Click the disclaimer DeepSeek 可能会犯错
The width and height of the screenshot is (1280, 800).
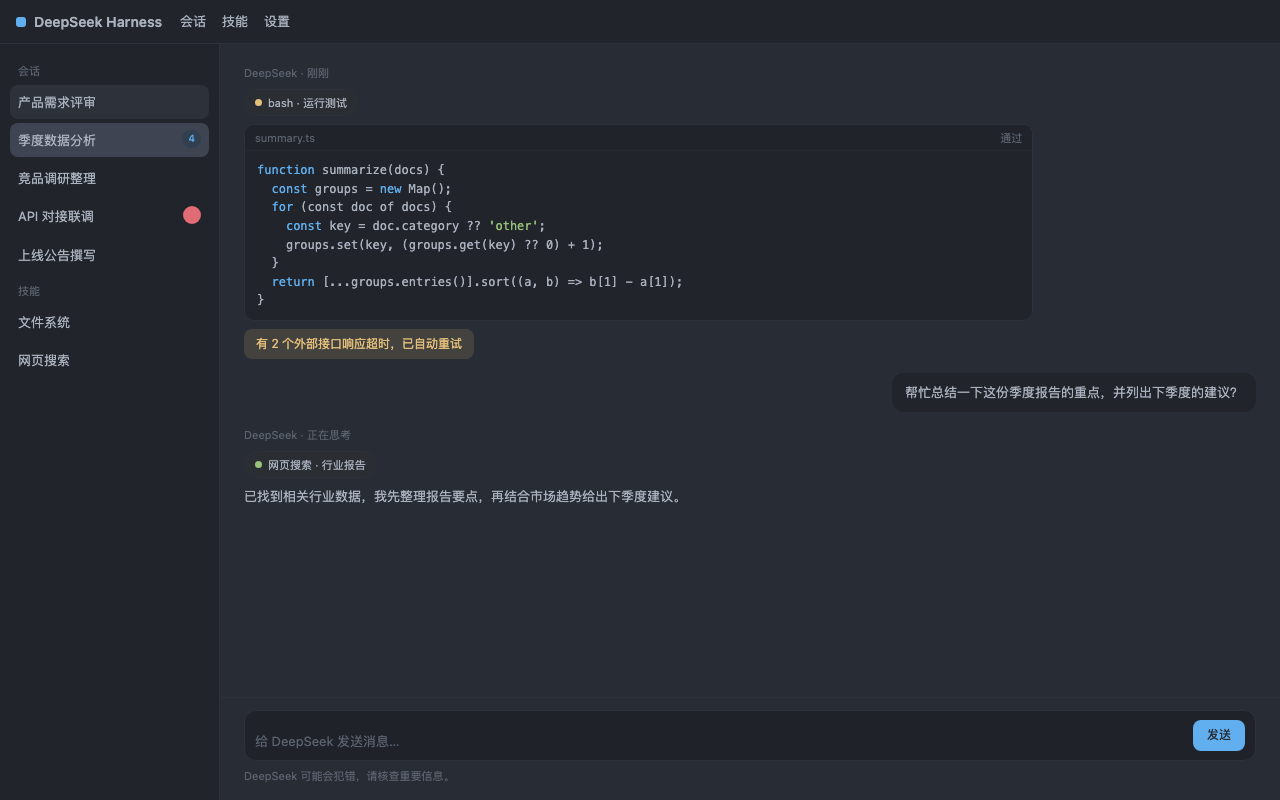pyautogui.click(x=349, y=776)
